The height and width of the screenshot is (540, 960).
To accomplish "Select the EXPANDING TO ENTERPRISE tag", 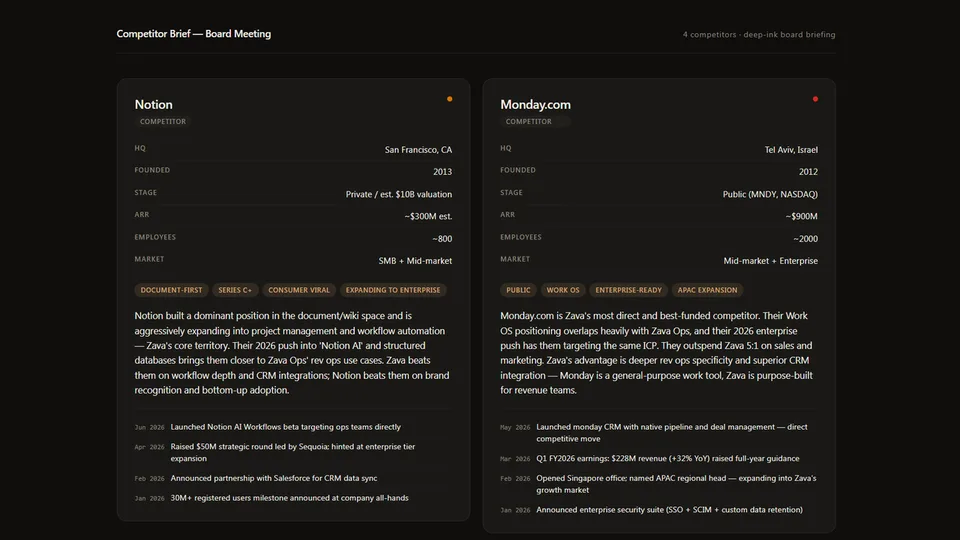I will tap(393, 290).
